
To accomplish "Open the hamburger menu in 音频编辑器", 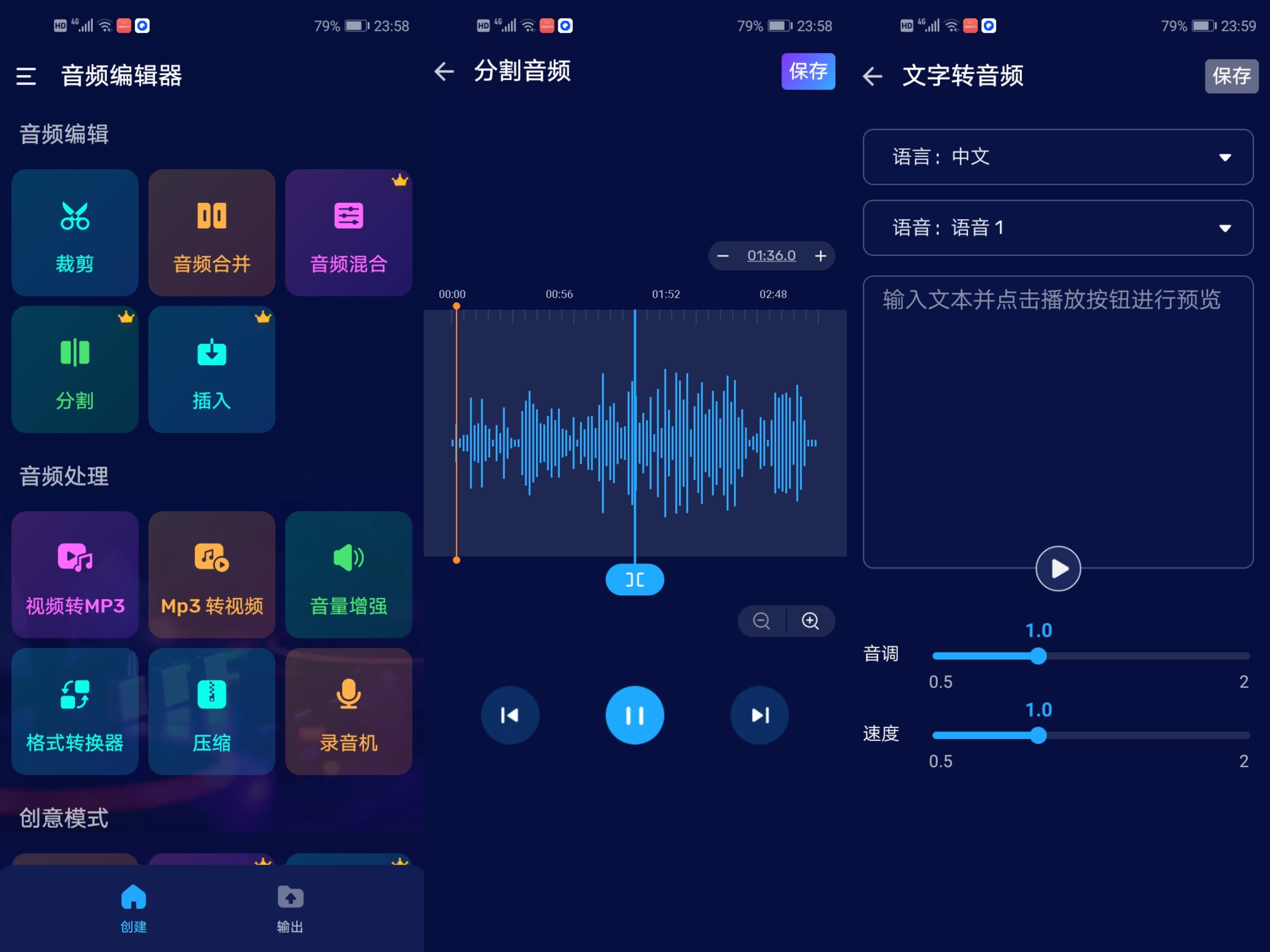I will (x=26, y=76).
